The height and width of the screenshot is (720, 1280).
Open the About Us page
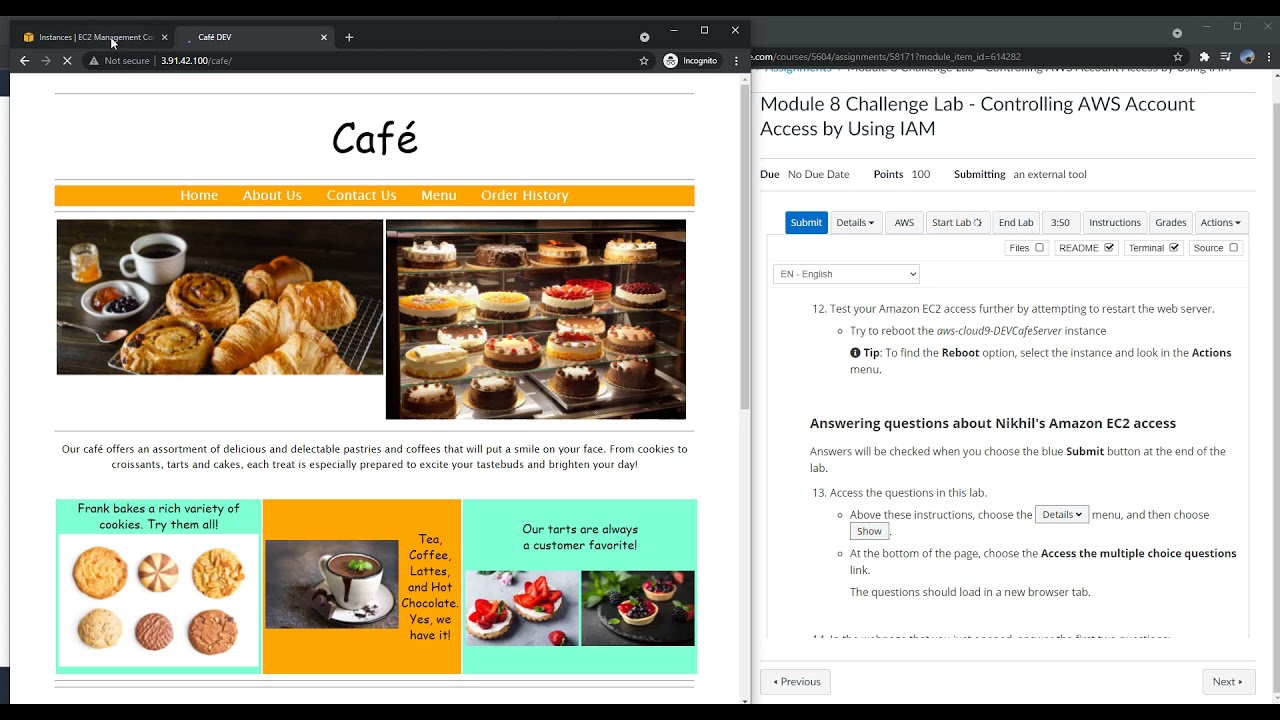tap(272, 195)
